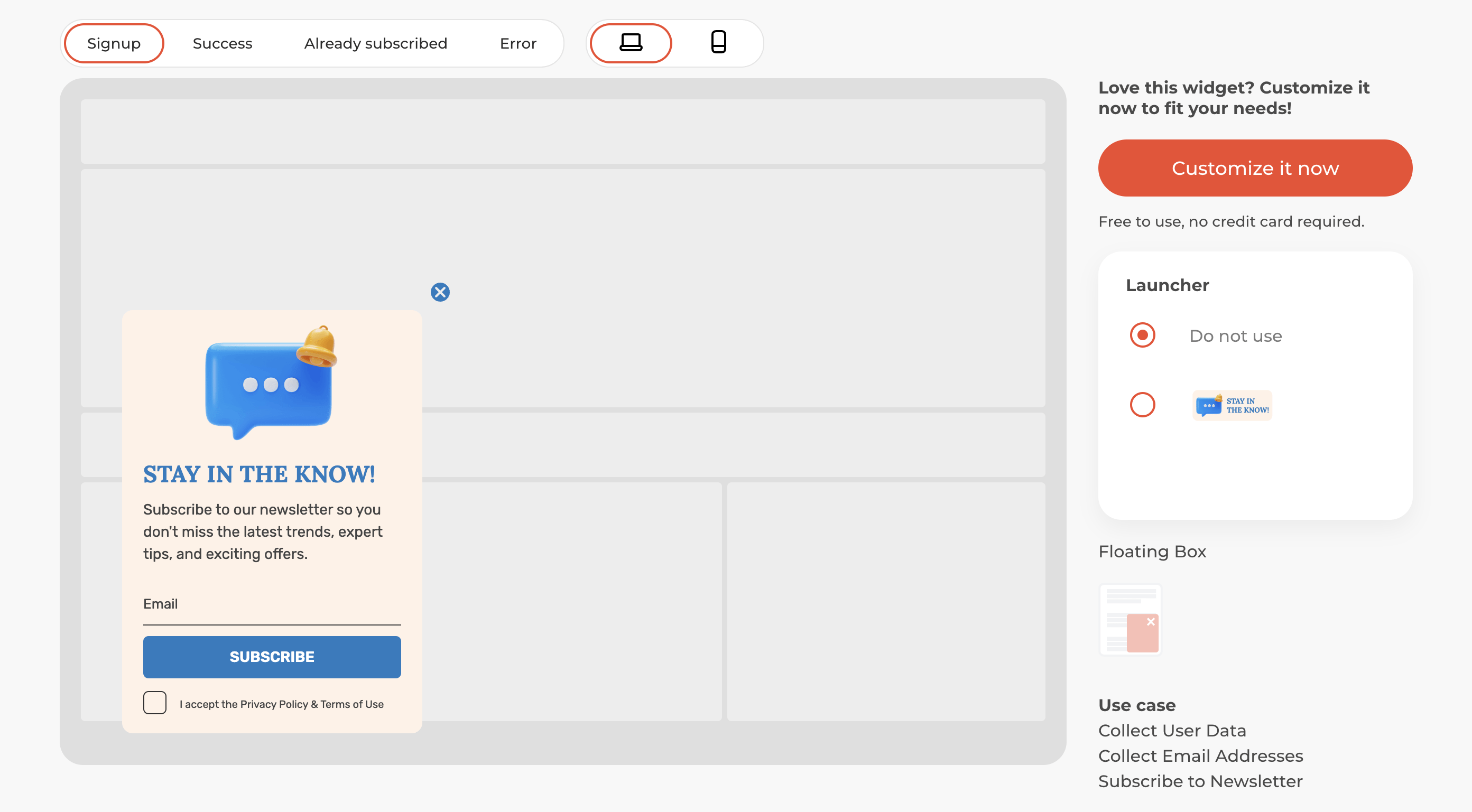Open 'Subscribe to Newsletter' use case link
Viewport: 1472px width, 812px height.
[1200, 781]
